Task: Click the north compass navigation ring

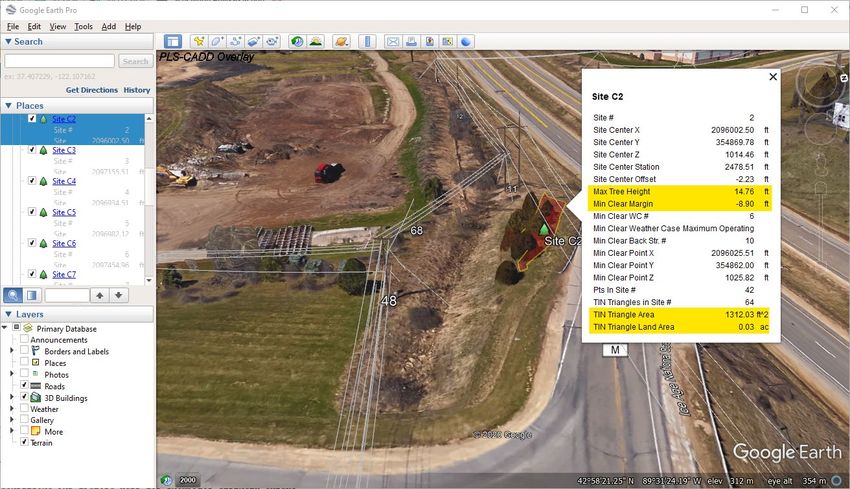Action: click(x=821, y=80)
